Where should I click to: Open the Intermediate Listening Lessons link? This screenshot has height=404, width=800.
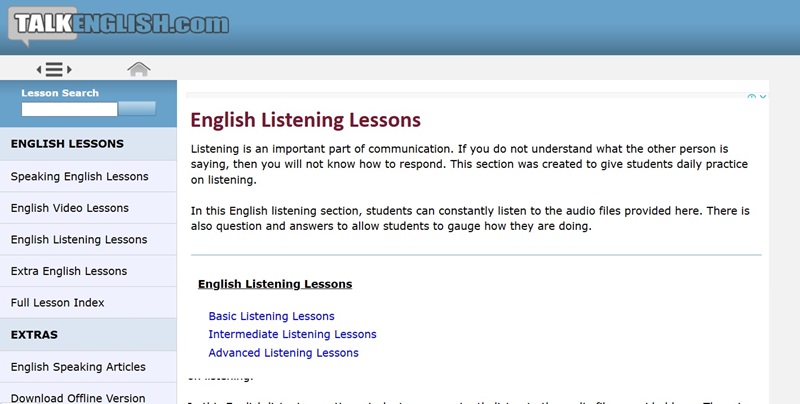click(292, 334)
